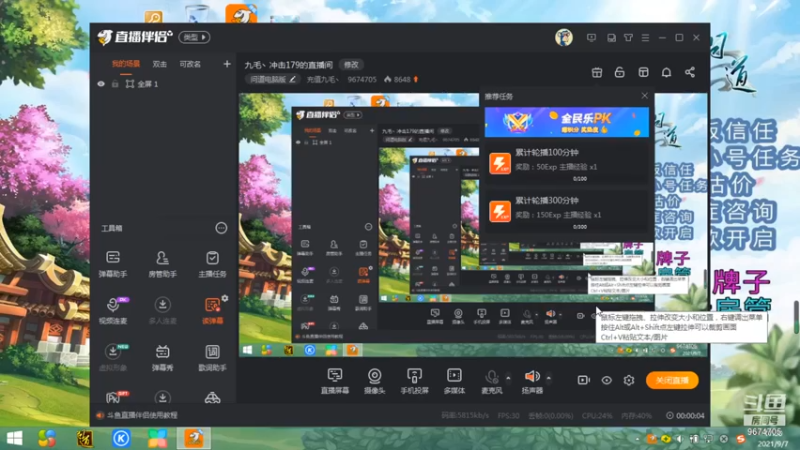Viewport: 800px width, 450px height.
Task: Open the 全民乐PK banner
Action: pos(566,122)
